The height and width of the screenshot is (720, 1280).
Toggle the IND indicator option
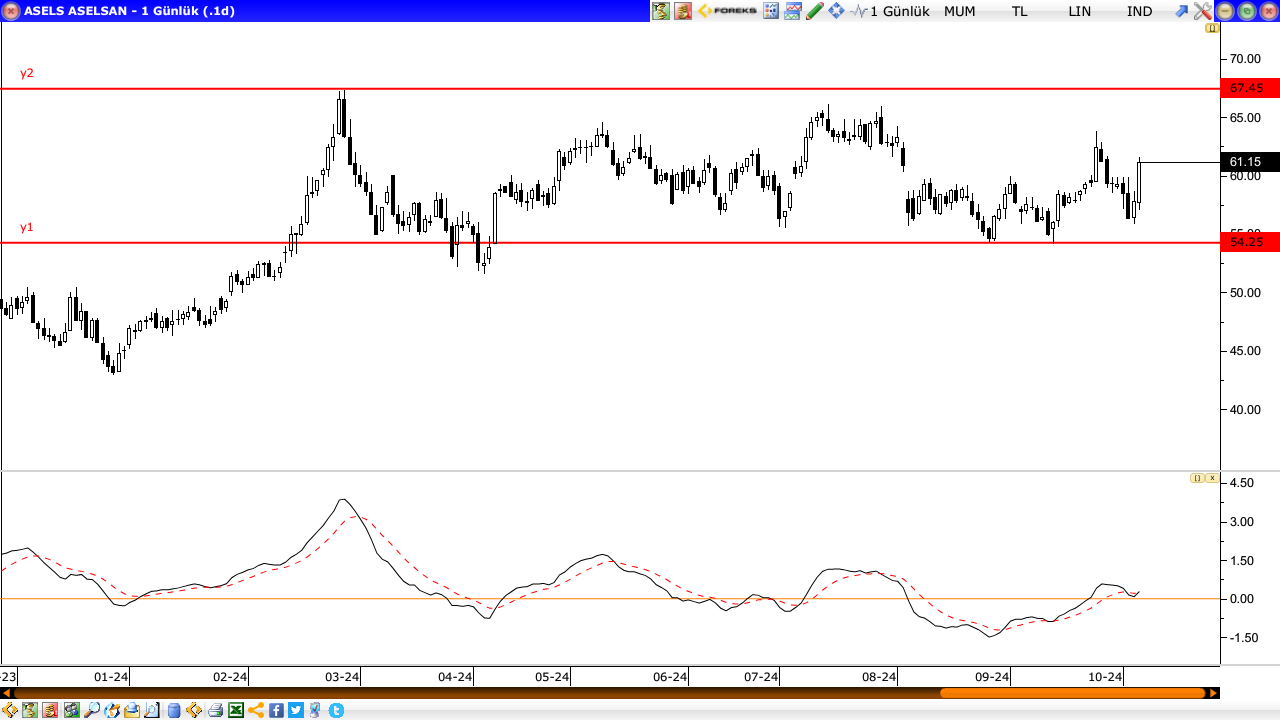tap(1139, 11)
